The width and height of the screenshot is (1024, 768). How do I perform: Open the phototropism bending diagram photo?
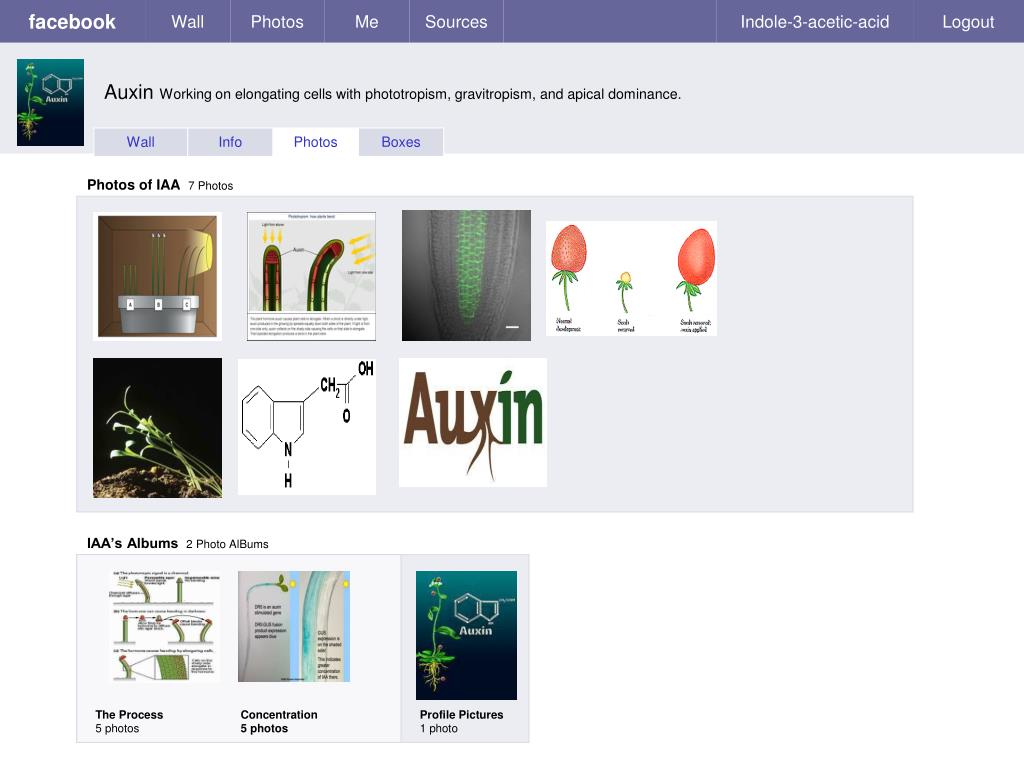(312, 276)
